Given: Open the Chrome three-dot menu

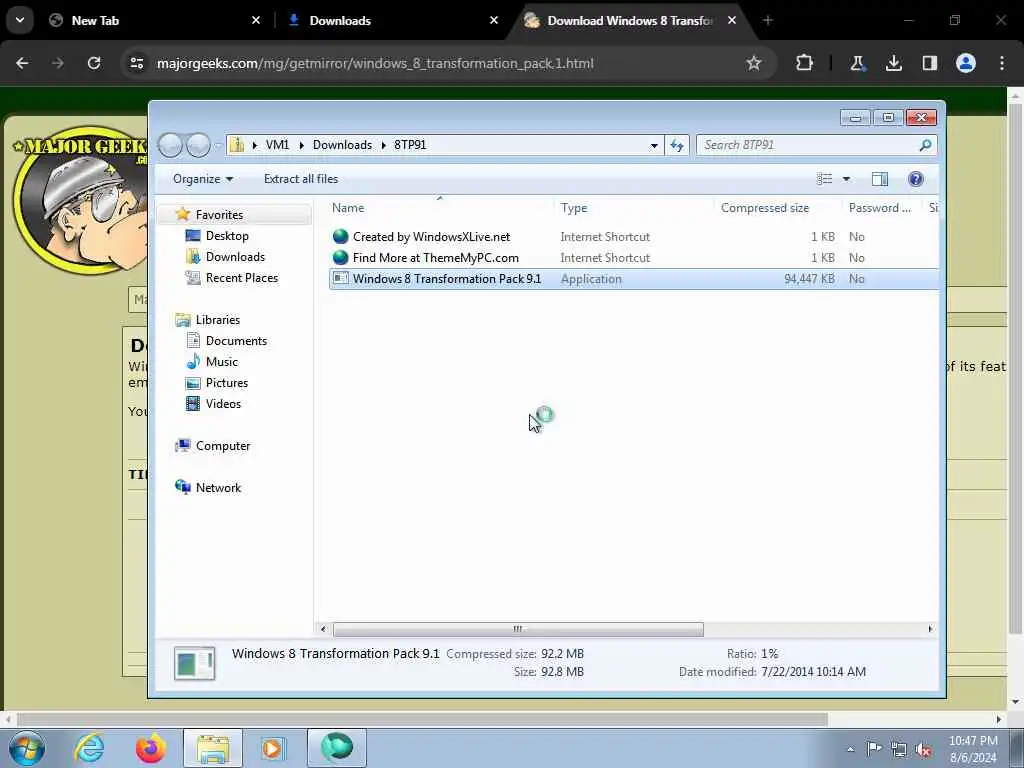Looking at the screenshot, I should tap(1002, 63).
